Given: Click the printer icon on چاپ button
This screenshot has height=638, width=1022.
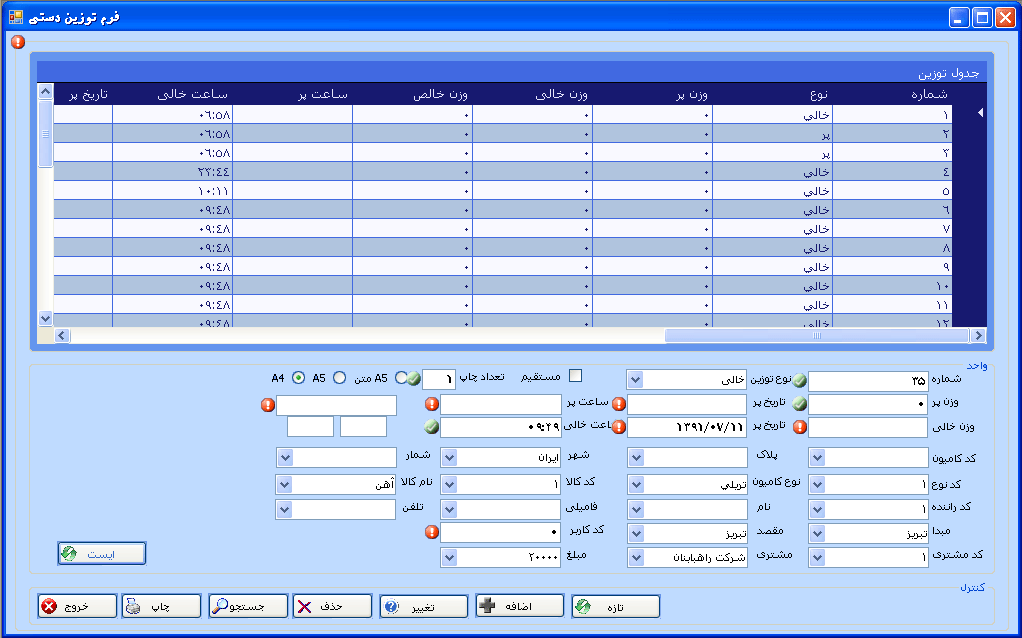Looking at the screenshot, I should click(x=133, y=607).
